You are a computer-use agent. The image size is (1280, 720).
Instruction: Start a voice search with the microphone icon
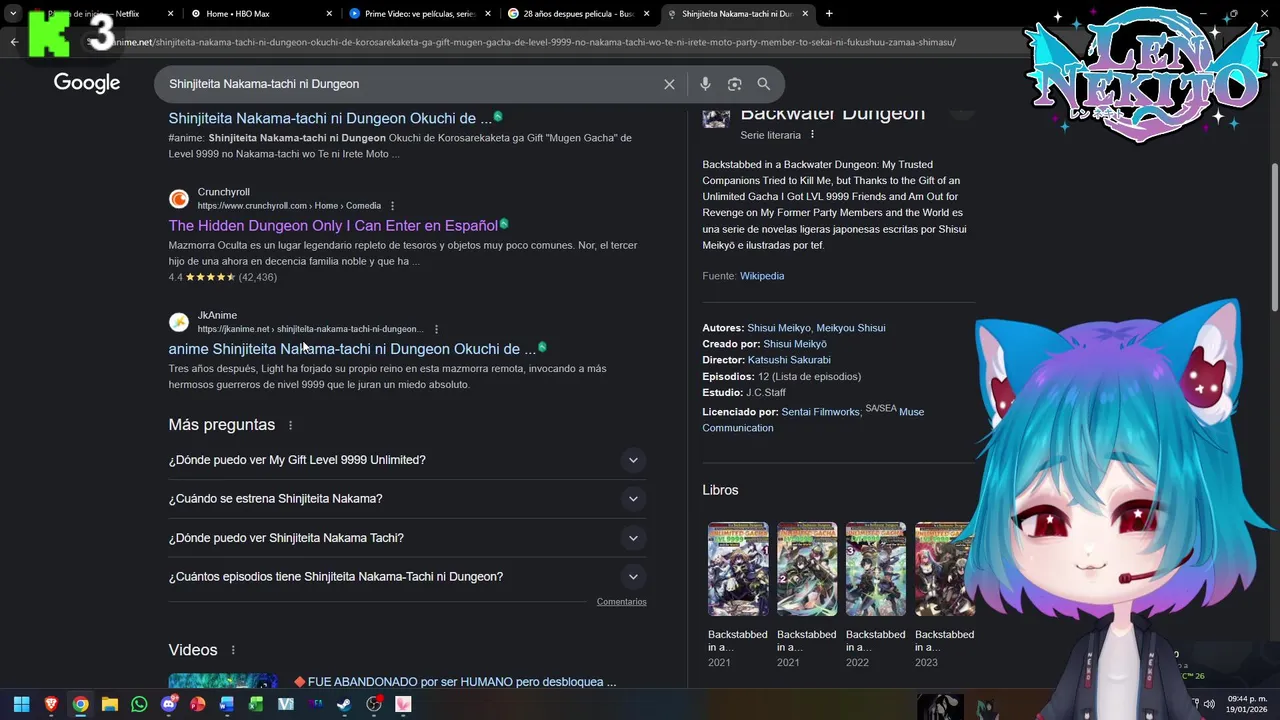(705, 84)
